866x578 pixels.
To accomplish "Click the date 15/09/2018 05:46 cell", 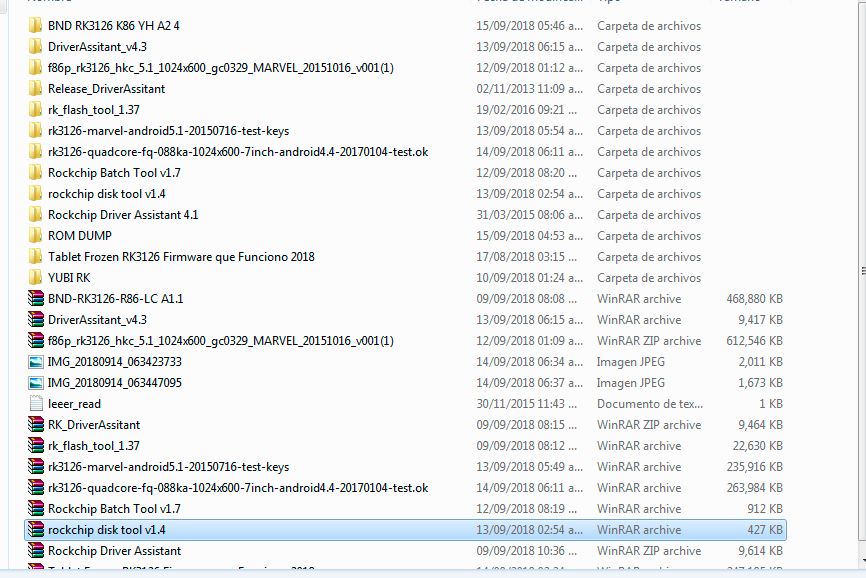I will pyautogui.click(x=529, y=26).
